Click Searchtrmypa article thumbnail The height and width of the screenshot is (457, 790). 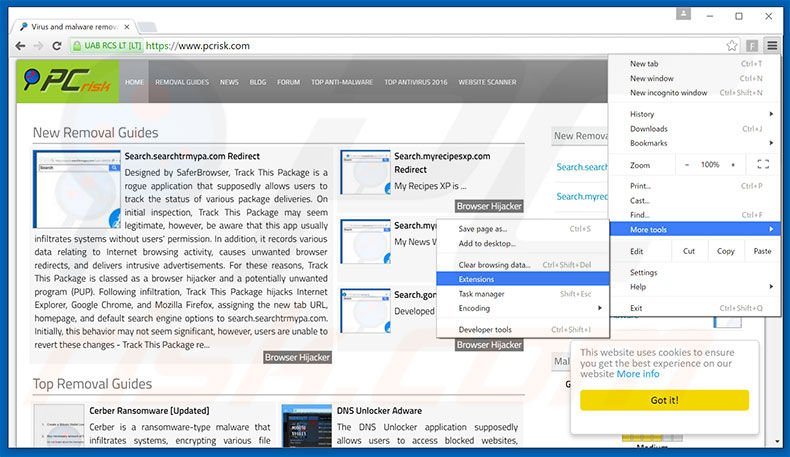[x=77, y=189]
